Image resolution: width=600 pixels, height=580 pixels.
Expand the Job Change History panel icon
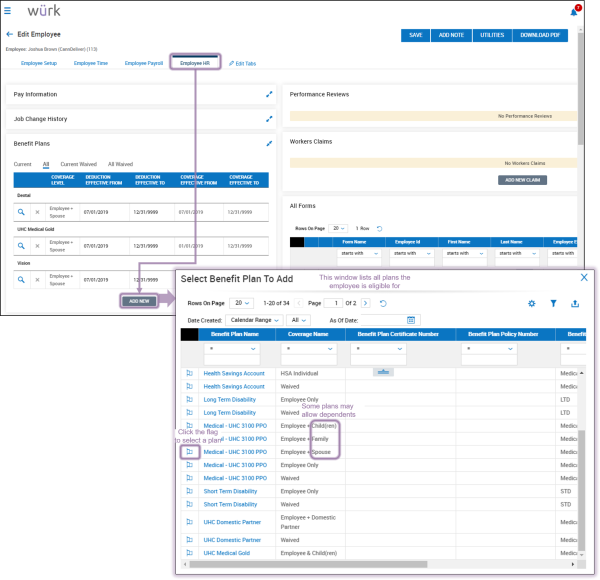(x=269, y=119)
